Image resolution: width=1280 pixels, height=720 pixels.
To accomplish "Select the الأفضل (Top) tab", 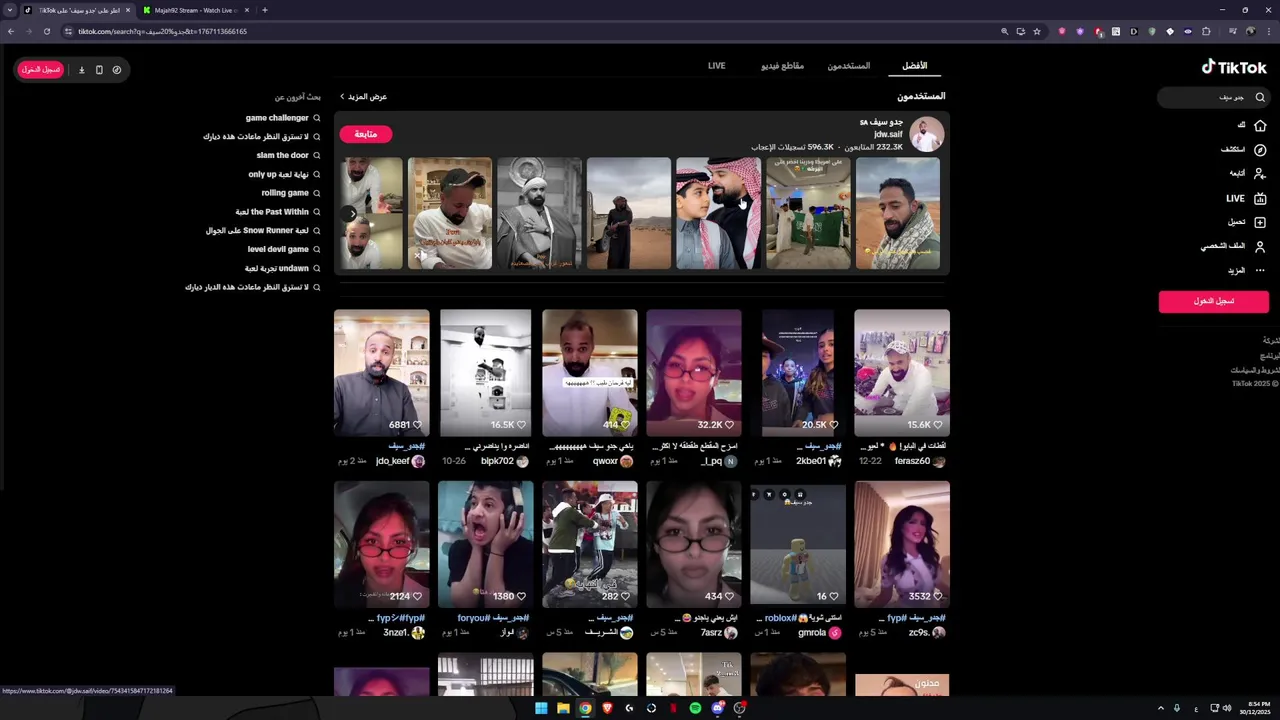I will 915,66.
